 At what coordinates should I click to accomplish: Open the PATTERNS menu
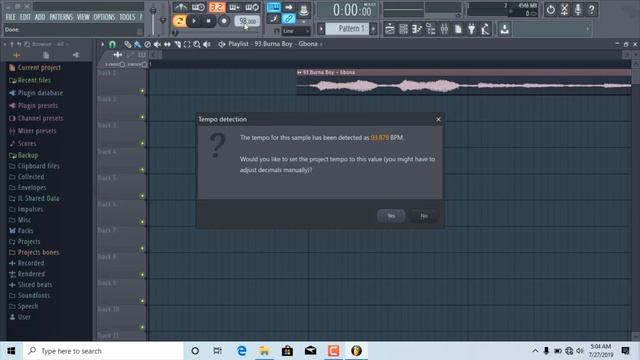pos(61,17)
